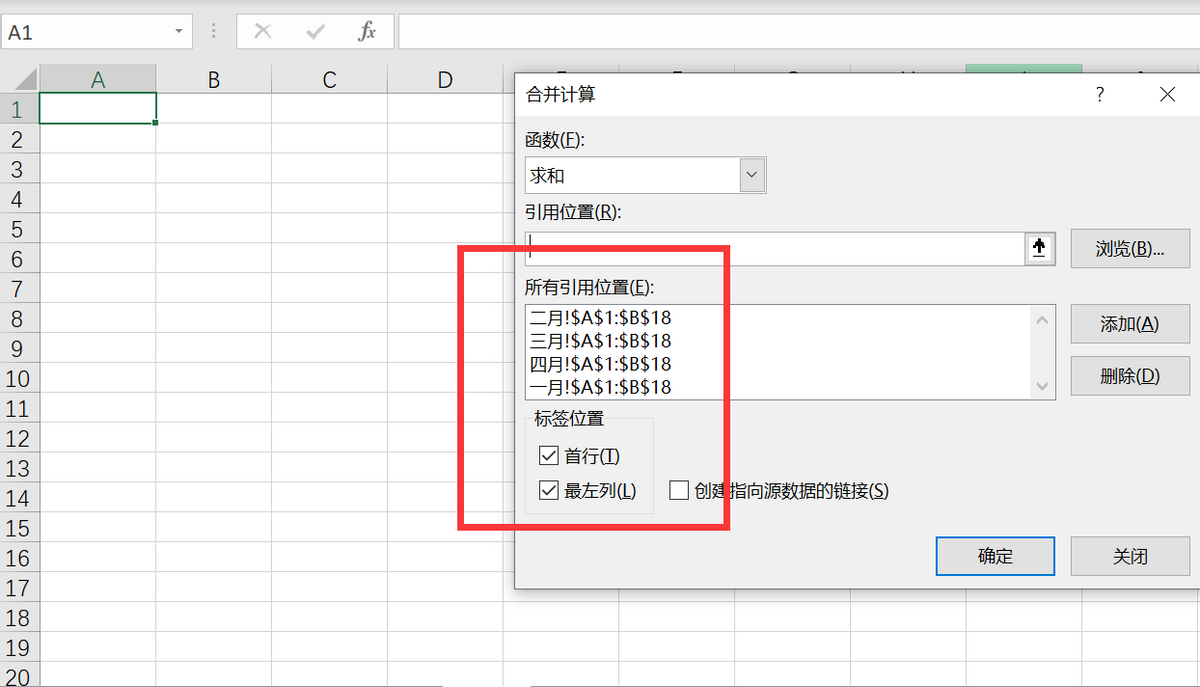Open the 函数 dropdown showing 求和

pos(752,175)
